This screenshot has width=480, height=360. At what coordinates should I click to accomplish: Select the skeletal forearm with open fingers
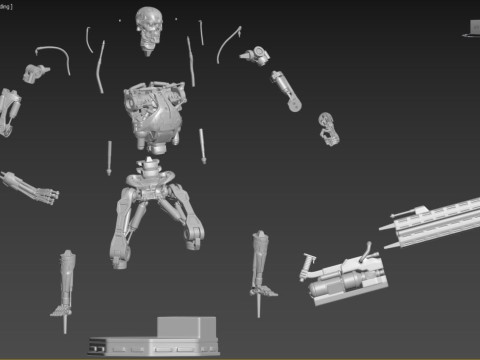point(30,187)
